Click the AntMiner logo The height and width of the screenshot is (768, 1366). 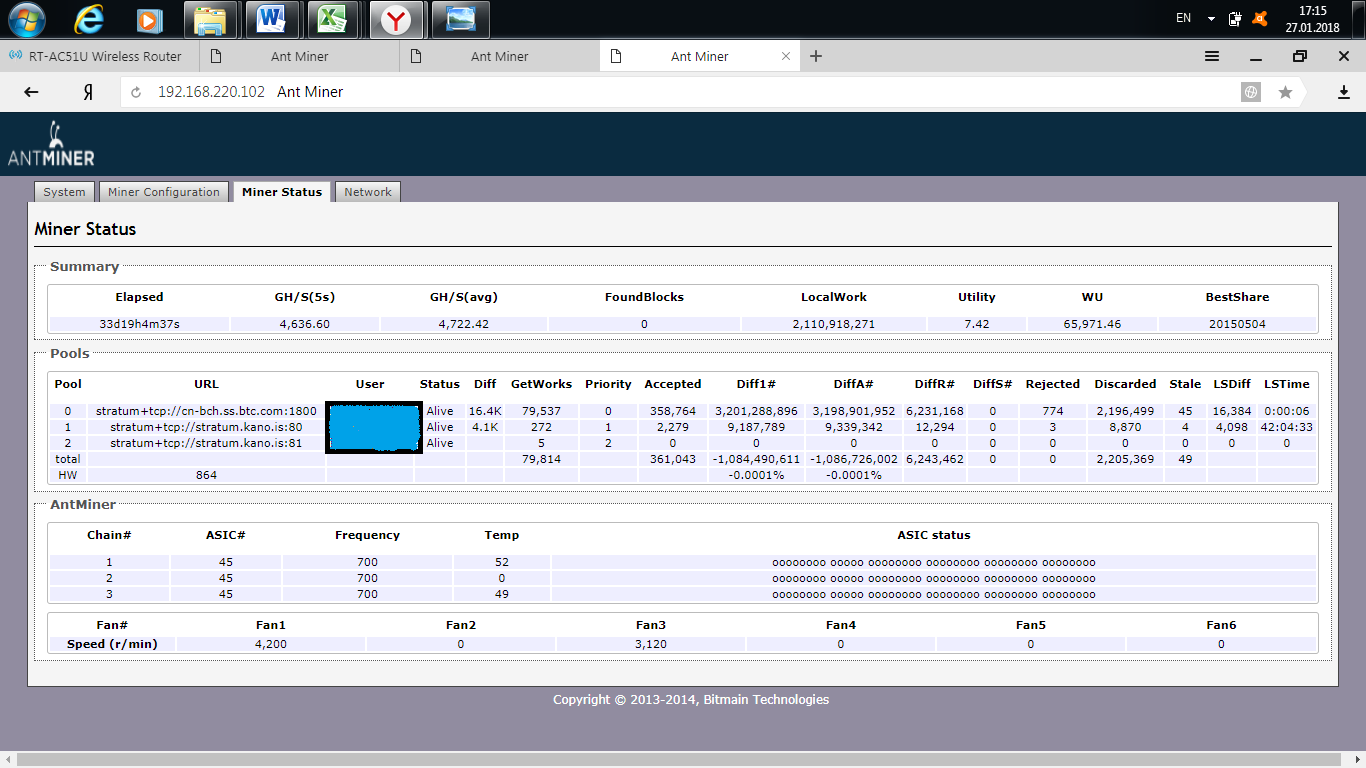51,143
